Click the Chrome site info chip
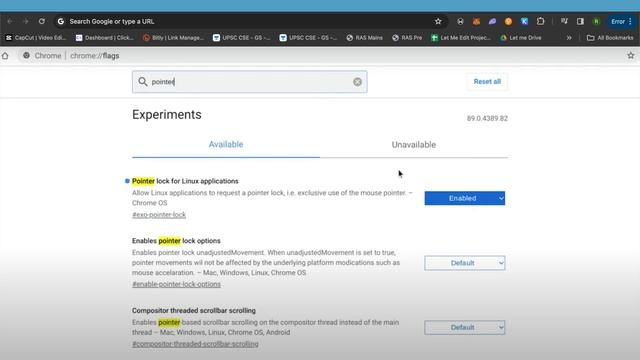This screenshot has width=640, height=360. coord(42,56)
